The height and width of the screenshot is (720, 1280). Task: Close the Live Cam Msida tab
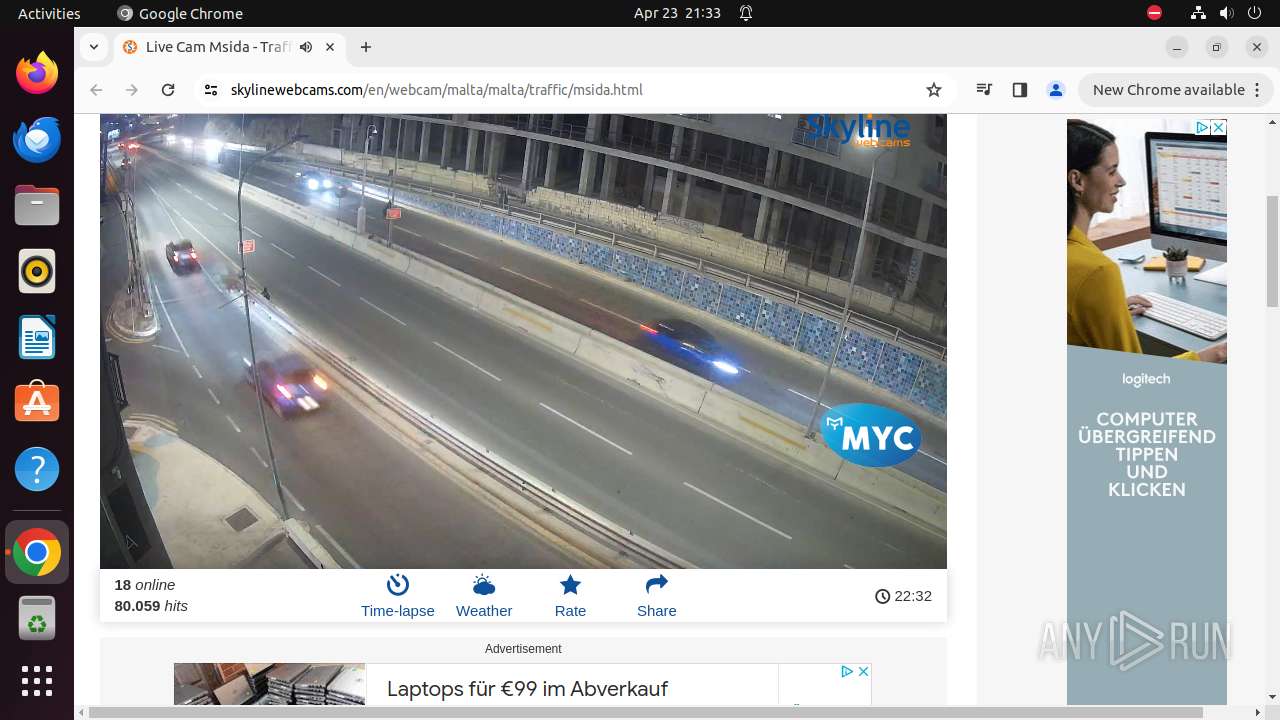click(330, 47)
